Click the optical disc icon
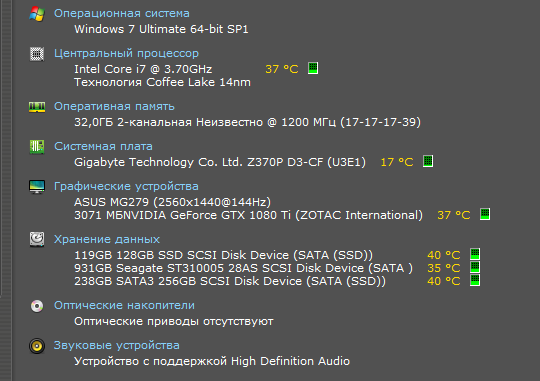Screen dimensions: 540x381 click(37, 306)
